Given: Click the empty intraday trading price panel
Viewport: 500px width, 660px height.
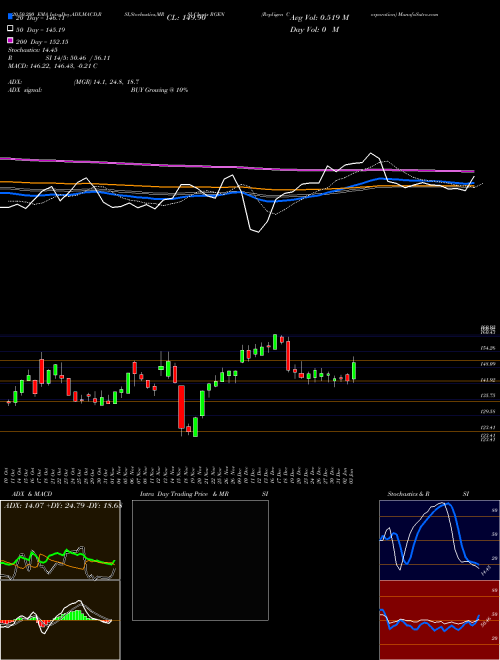Looking at the screenshot, I should point(200,560).
